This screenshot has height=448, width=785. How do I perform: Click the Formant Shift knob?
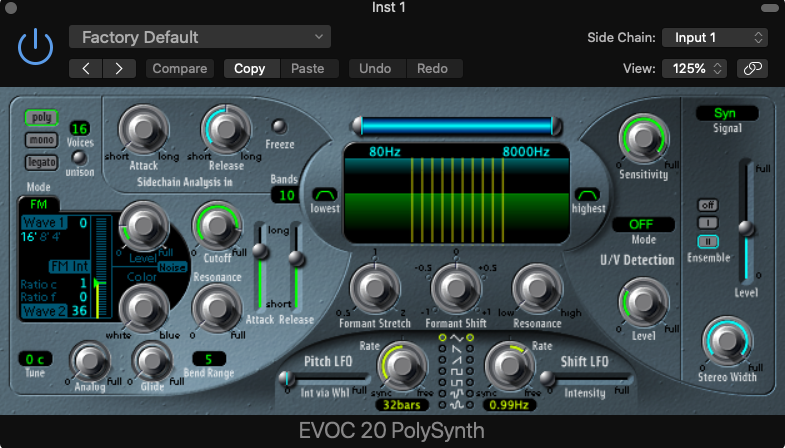click(456, 288)
